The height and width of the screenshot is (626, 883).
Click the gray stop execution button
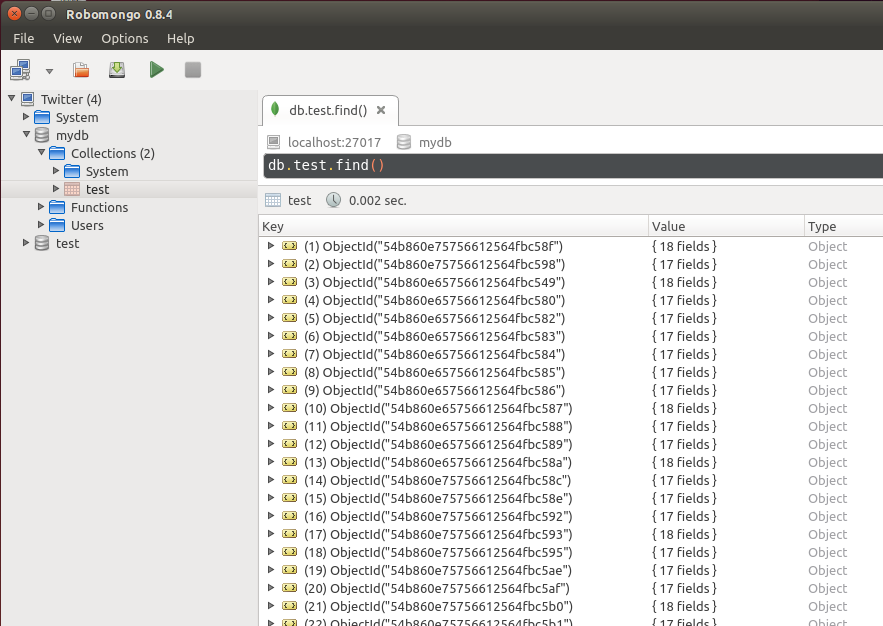pos(193,70)
